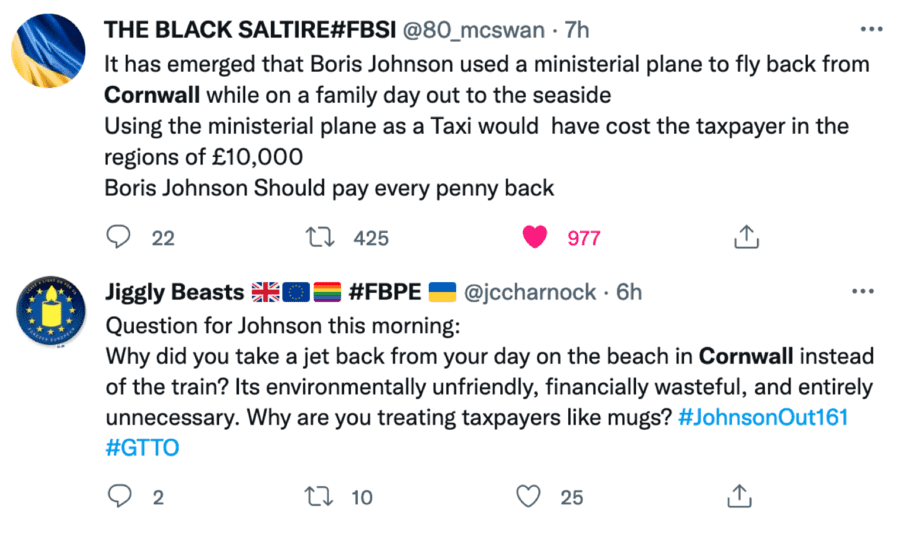Click the Jiggly Beasts display name
Viewport: 900px width, 533px height.
point(175,292)
